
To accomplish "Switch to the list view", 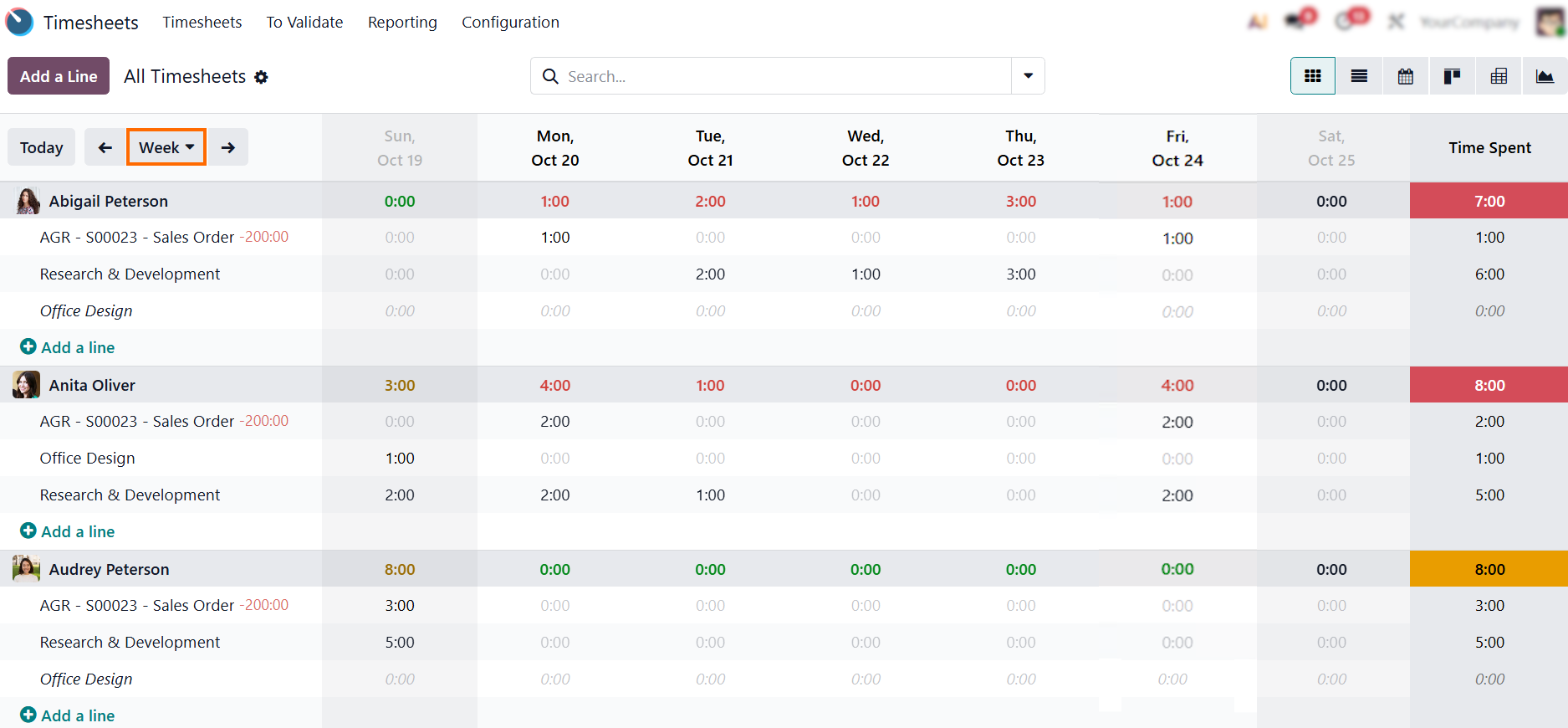I will pos(1359,76).
